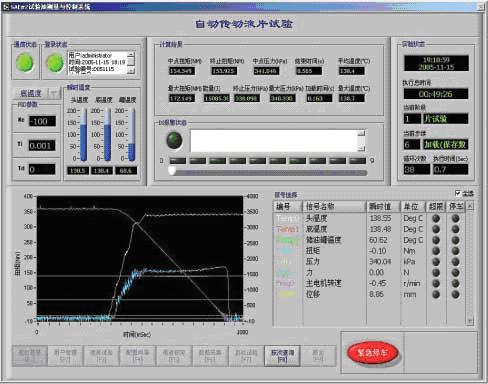
Task: Click the 超限 lamp in the 扭矩 row
Action: click(436, 251)
